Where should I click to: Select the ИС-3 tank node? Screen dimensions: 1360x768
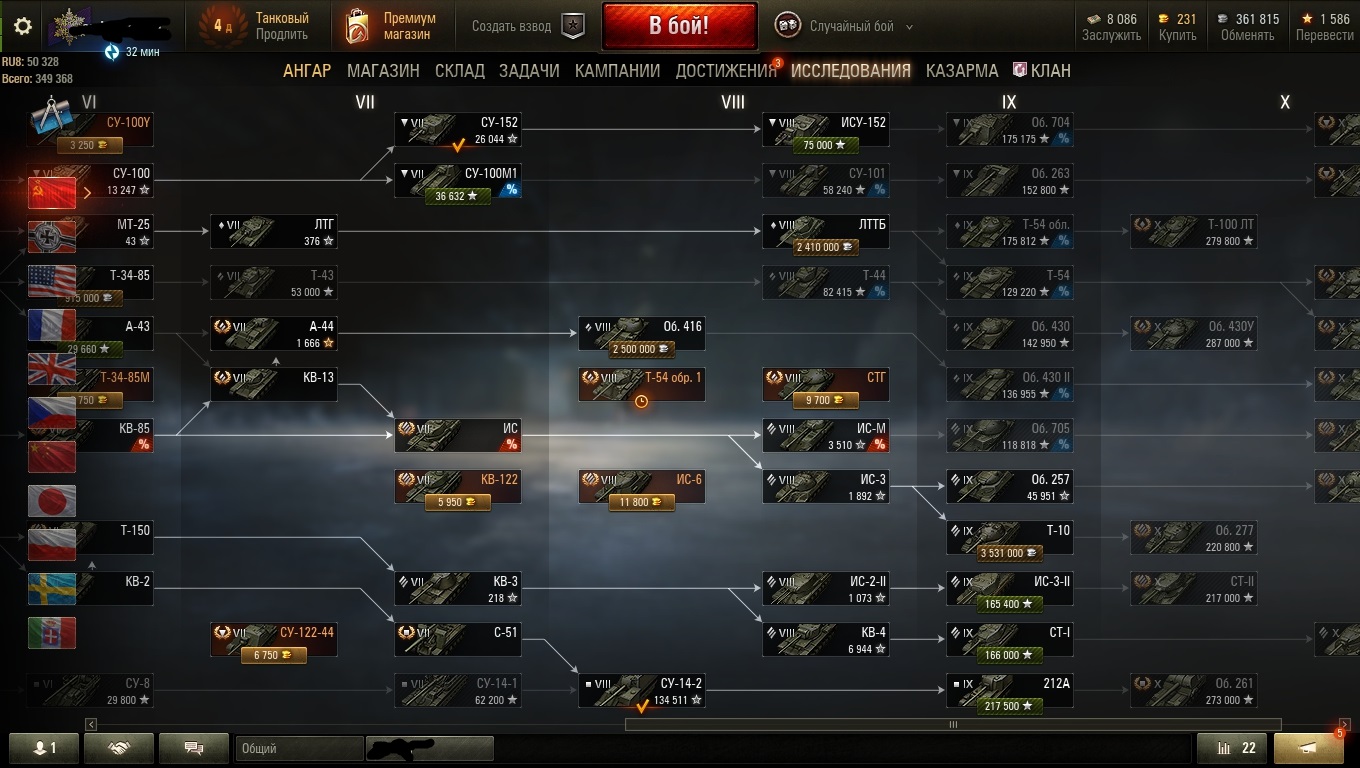[x=825, y=487]
